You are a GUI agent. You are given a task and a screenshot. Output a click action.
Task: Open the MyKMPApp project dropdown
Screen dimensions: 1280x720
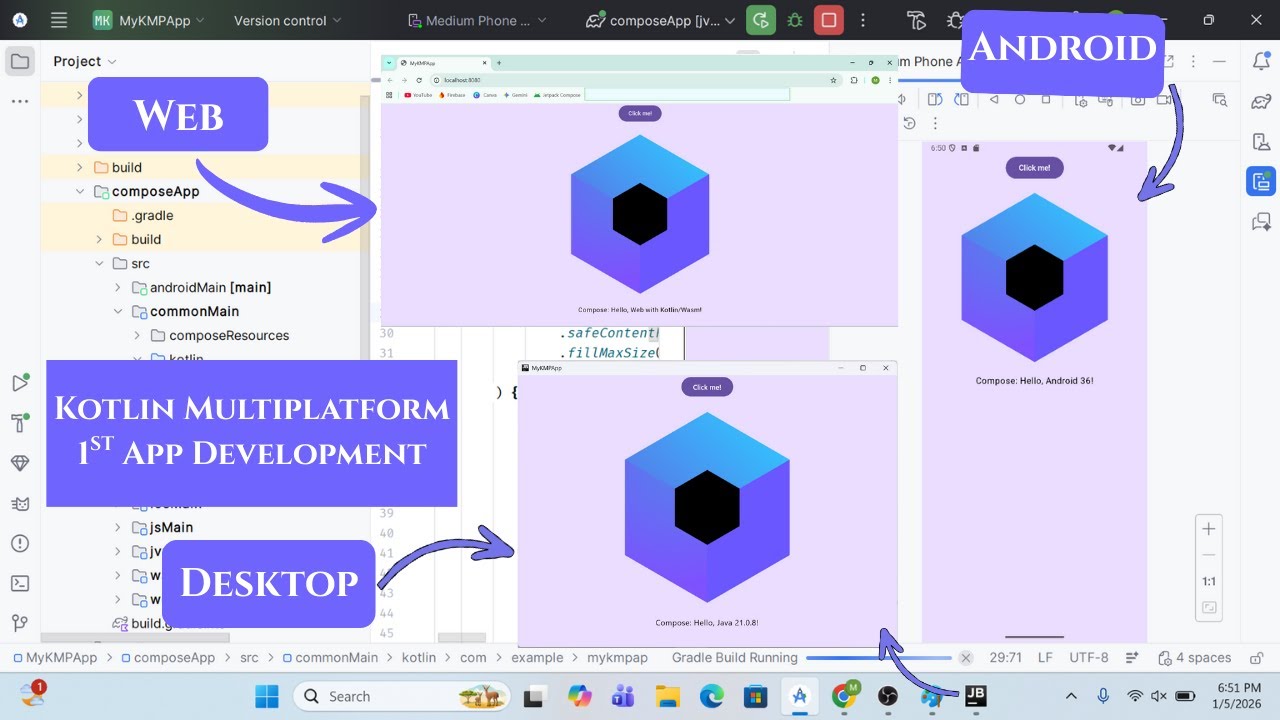149,20
